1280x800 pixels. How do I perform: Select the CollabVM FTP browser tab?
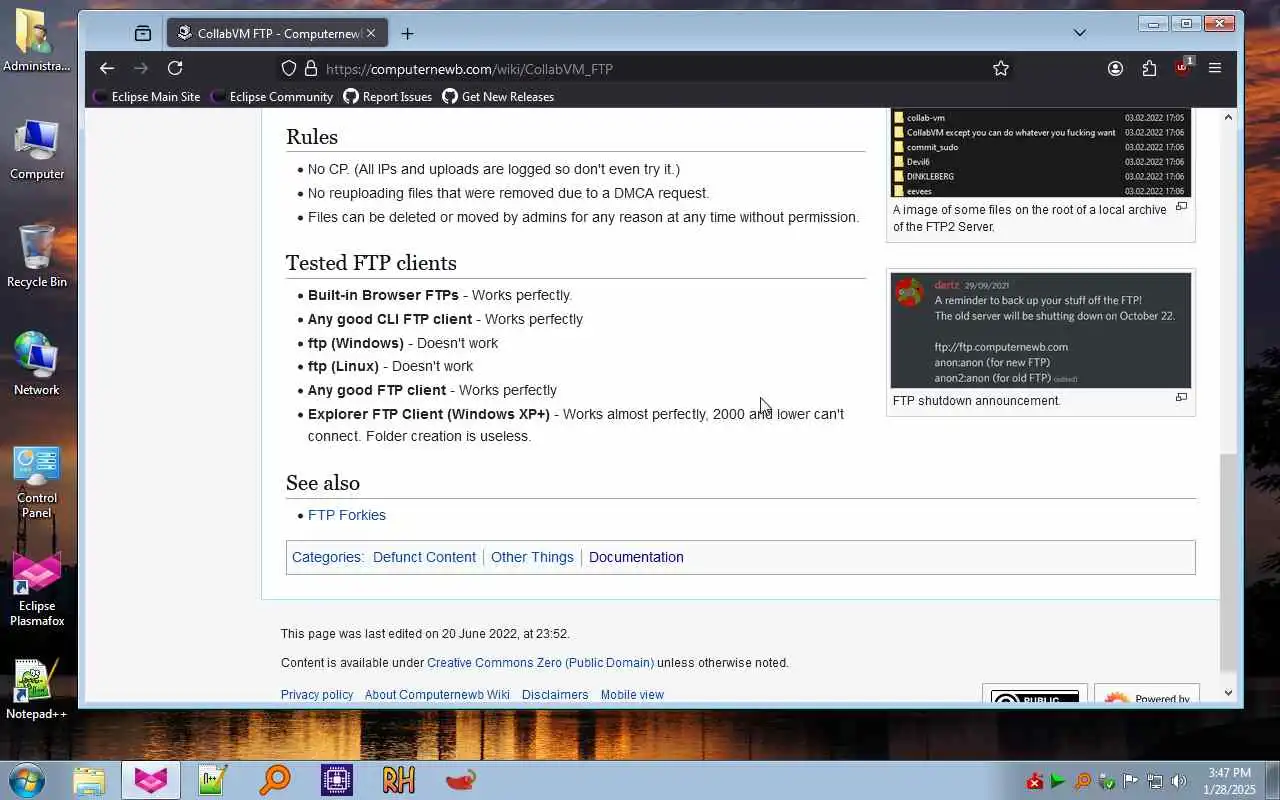click(x=275, y=33)
